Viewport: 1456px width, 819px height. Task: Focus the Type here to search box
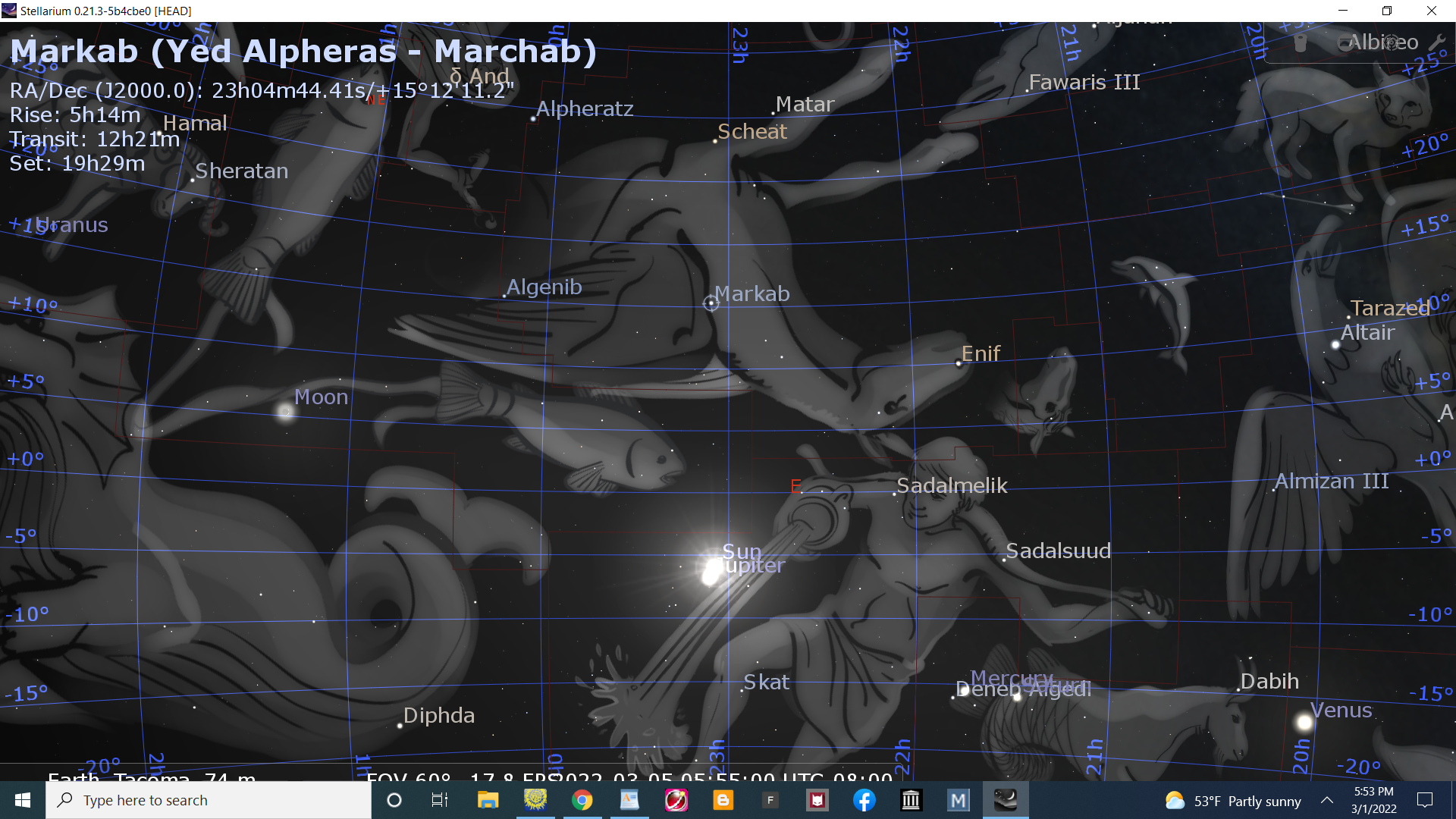coord(209,800)
